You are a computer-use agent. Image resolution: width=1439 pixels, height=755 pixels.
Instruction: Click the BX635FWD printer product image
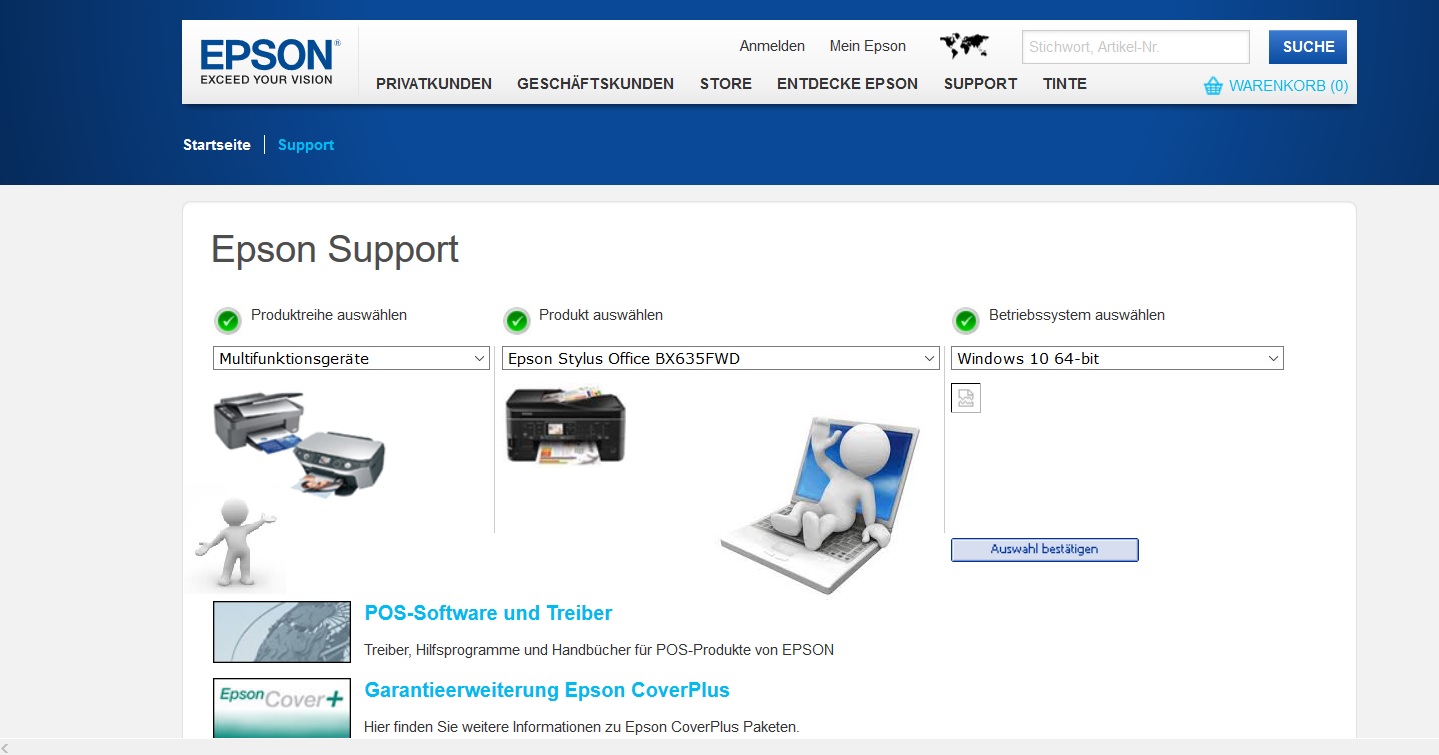pyautogui.click(x=566, y=425)
